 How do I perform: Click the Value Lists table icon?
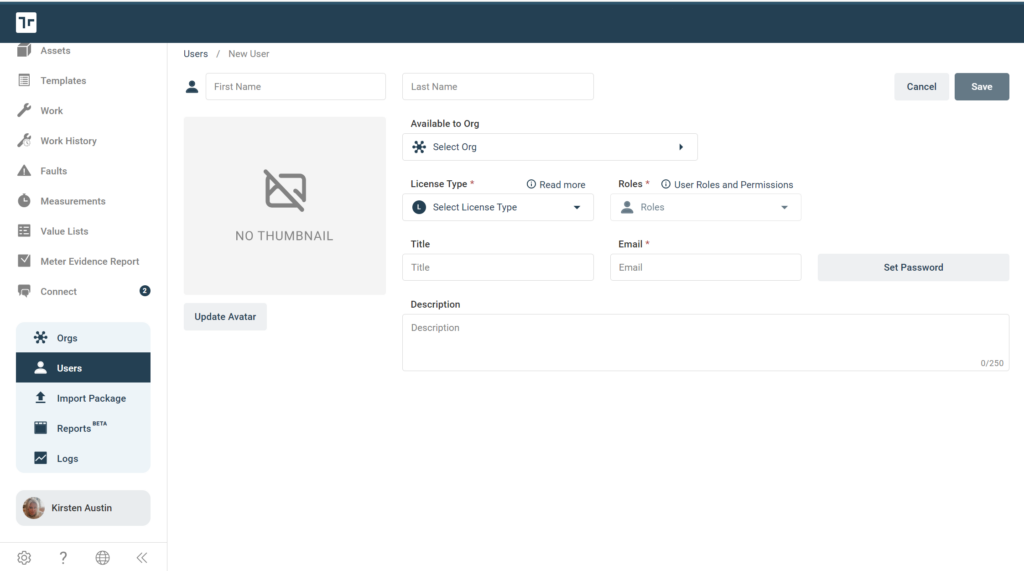[24, 231]
